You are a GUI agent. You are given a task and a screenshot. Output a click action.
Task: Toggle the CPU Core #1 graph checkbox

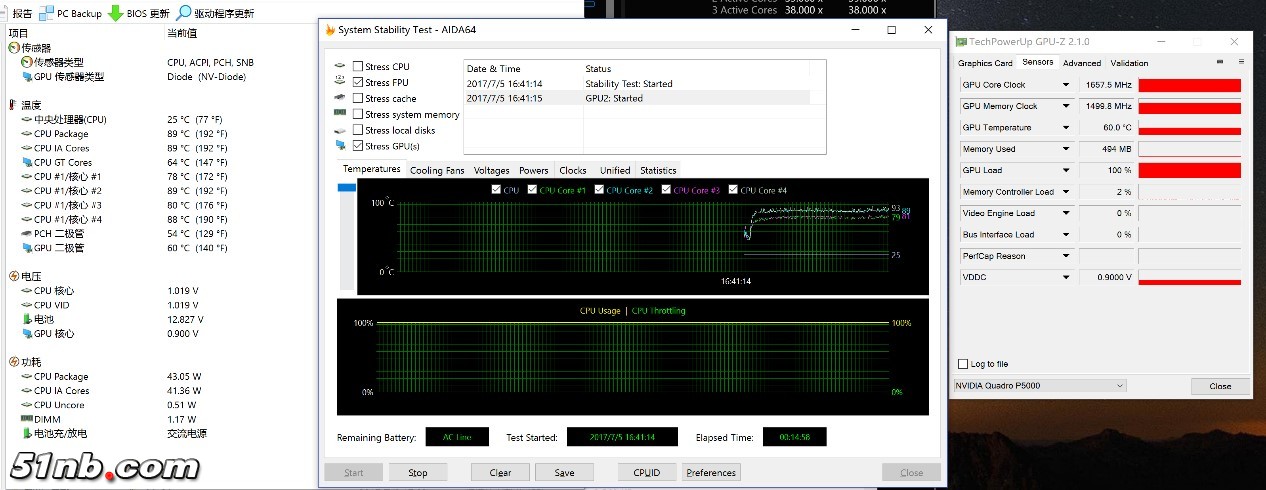[x=532, y=190]
